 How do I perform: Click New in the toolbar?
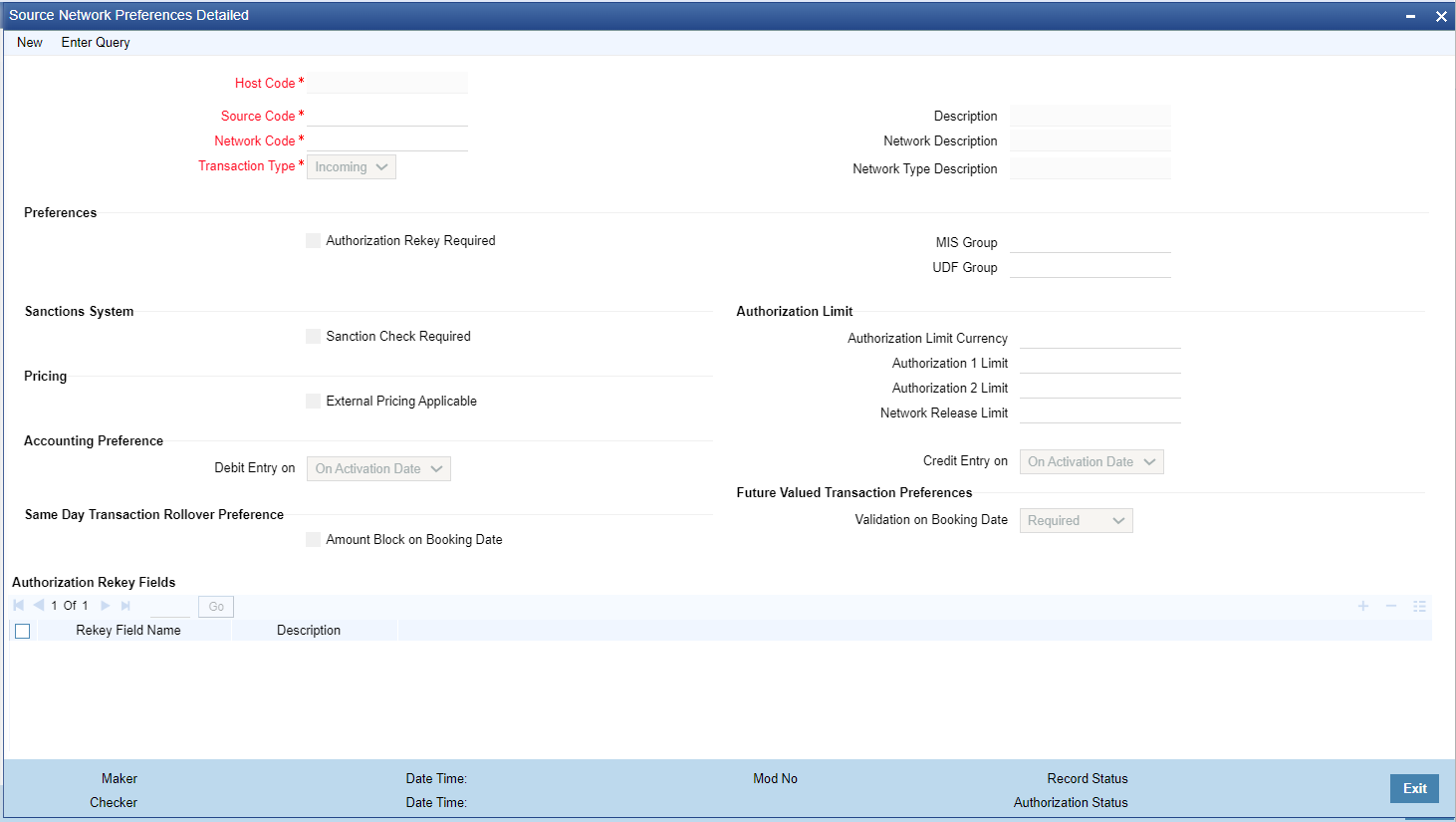click(30, 43)
